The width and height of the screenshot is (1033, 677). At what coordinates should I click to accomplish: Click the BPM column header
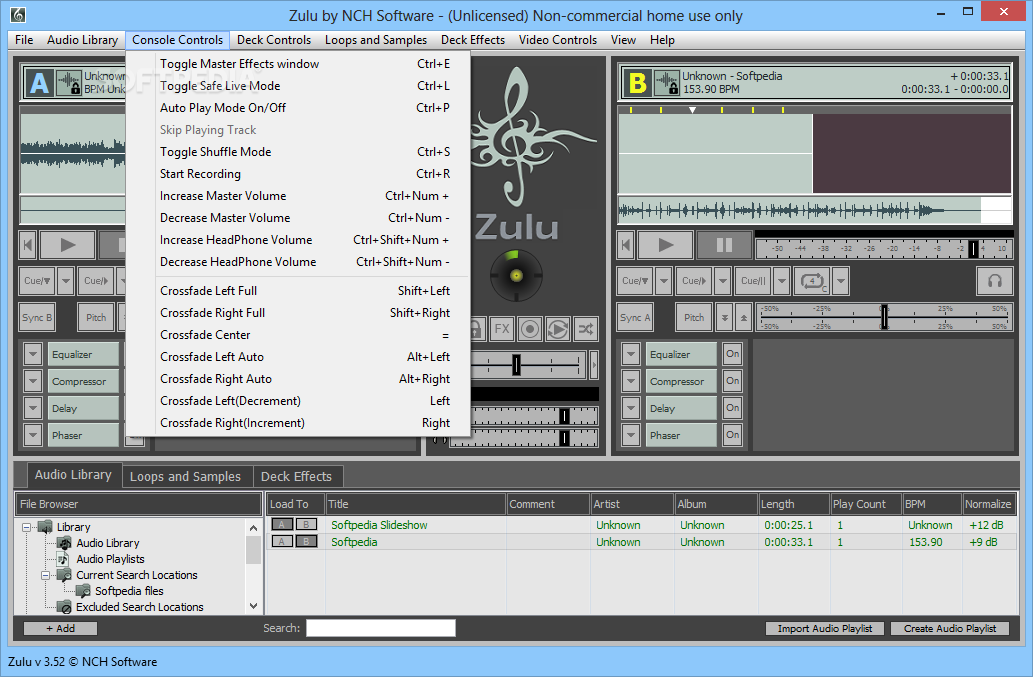pyautogui.click(x=931, y=504)
